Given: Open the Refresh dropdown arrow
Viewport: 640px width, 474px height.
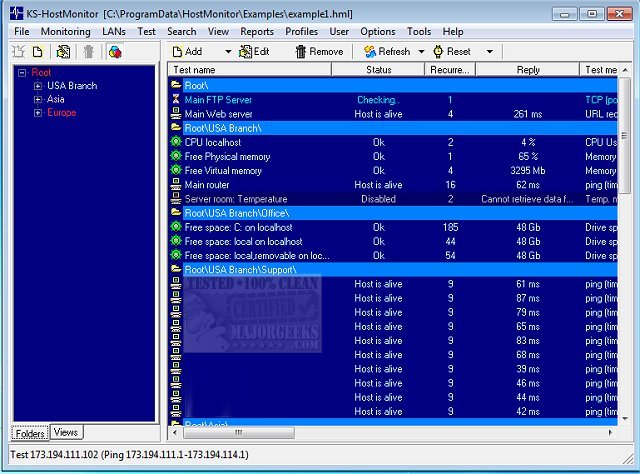Looking at the screenshot, I should click(421, 51).
